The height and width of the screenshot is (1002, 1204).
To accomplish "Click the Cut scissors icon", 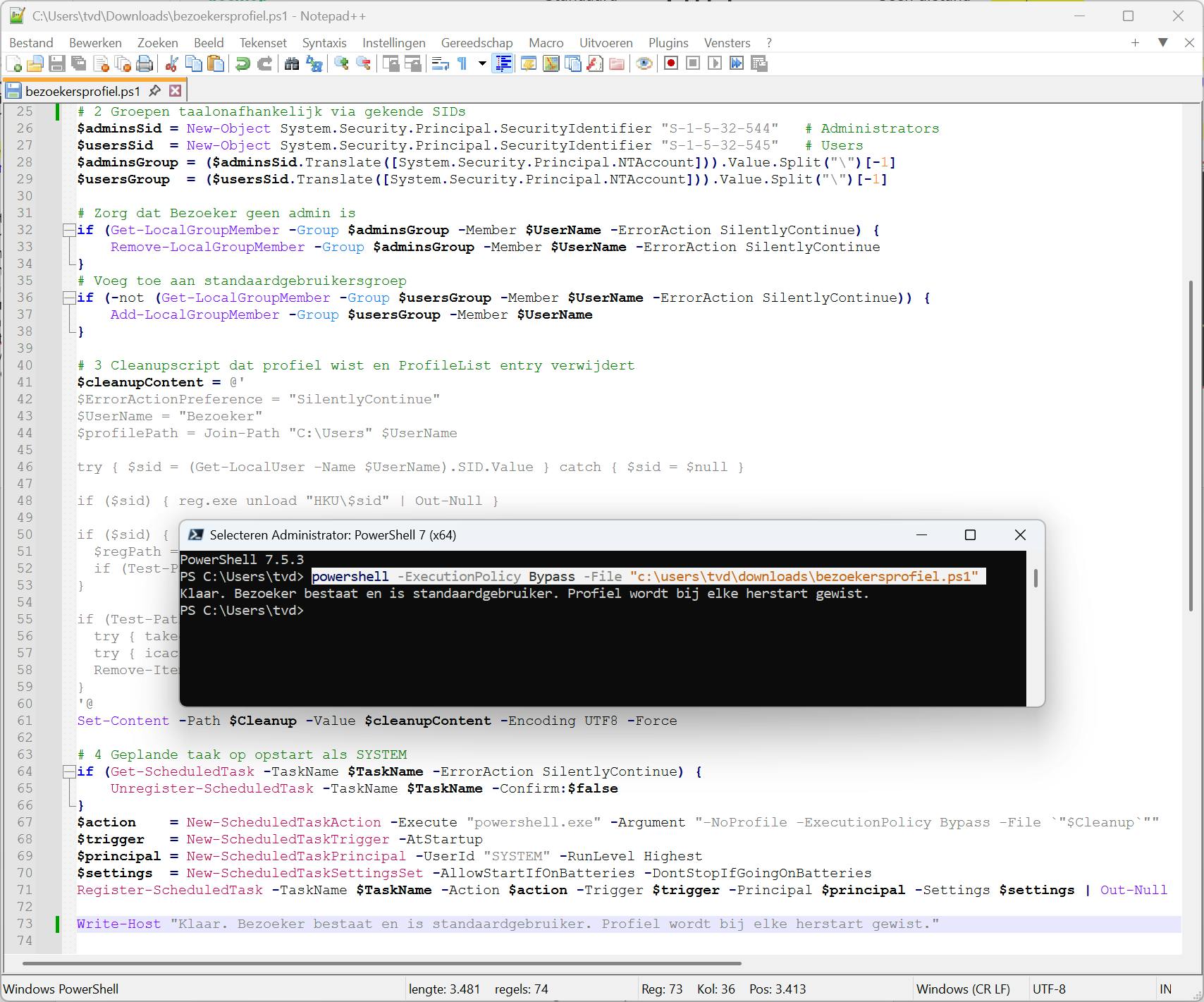I will tap(171, 64).
